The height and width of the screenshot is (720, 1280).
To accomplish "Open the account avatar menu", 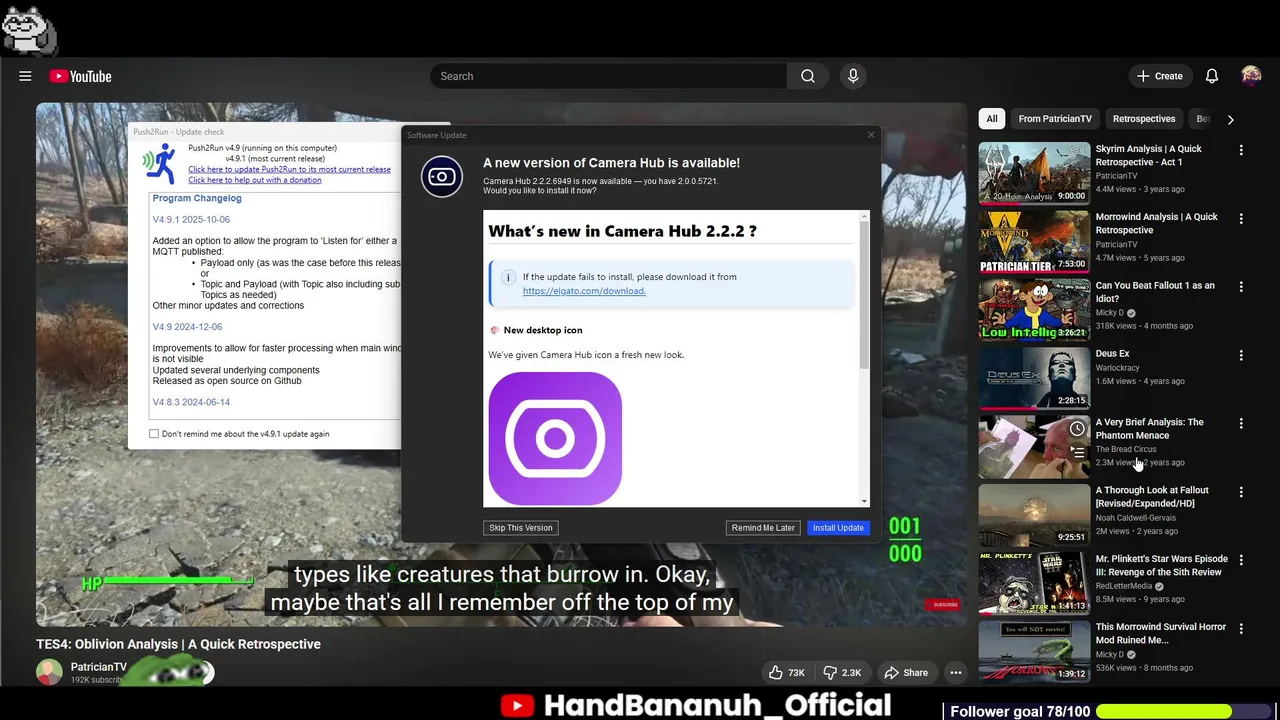I will coord(1251,76).
